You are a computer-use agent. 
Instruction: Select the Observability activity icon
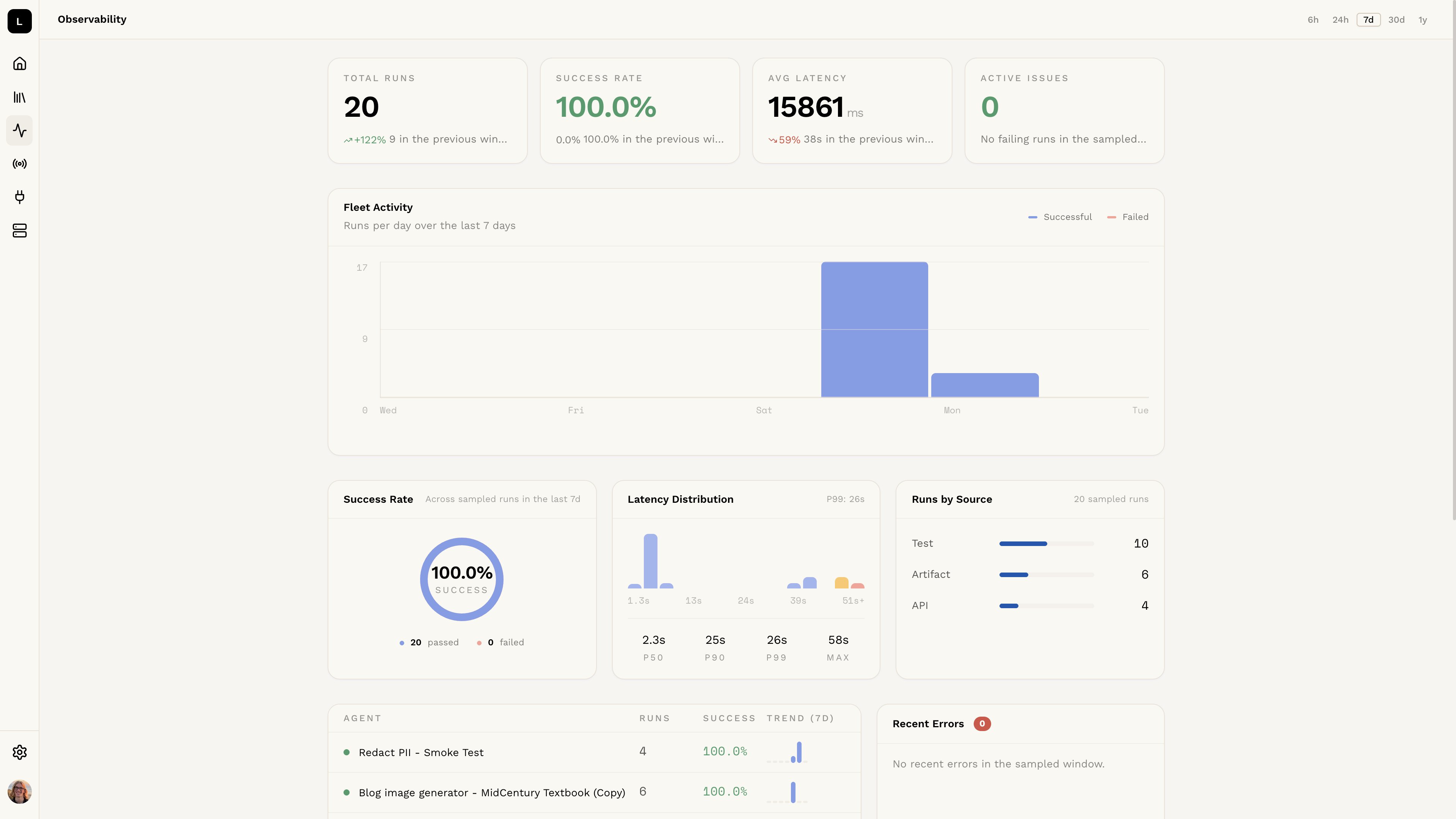[19, 130]
